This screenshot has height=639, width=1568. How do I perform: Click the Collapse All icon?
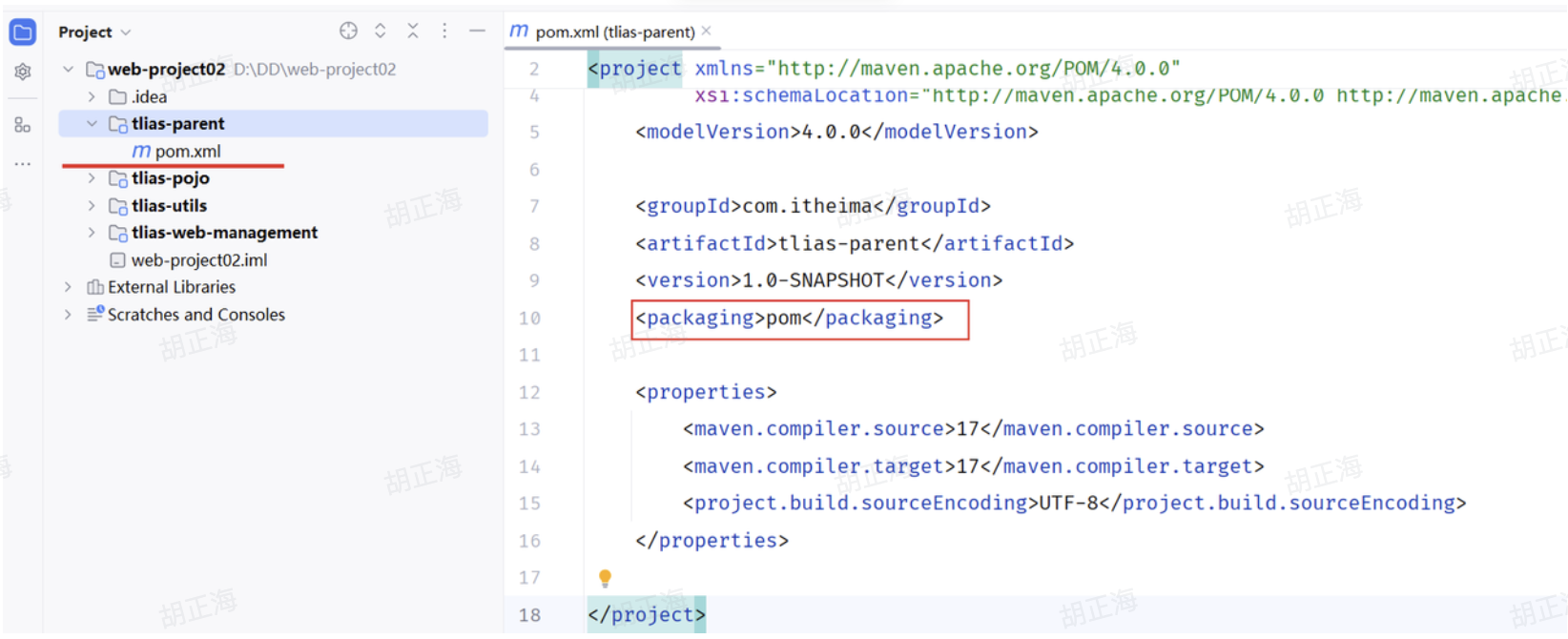click(x=413, y=31)
